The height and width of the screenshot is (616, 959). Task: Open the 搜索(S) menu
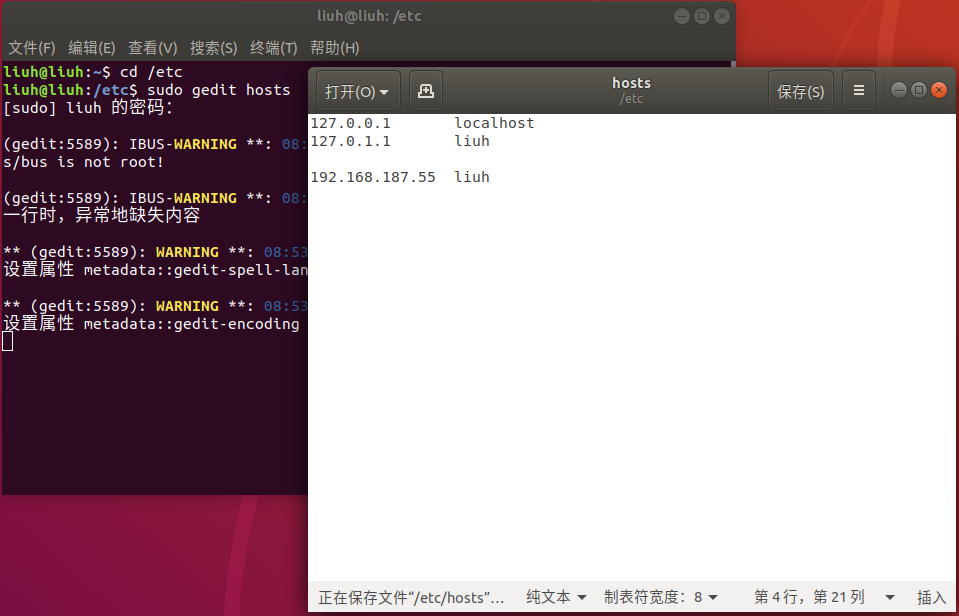(213, 47)
